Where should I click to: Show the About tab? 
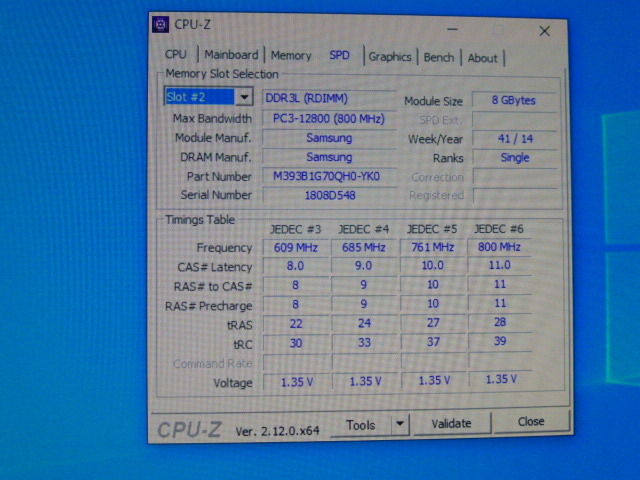click(482, 58)
